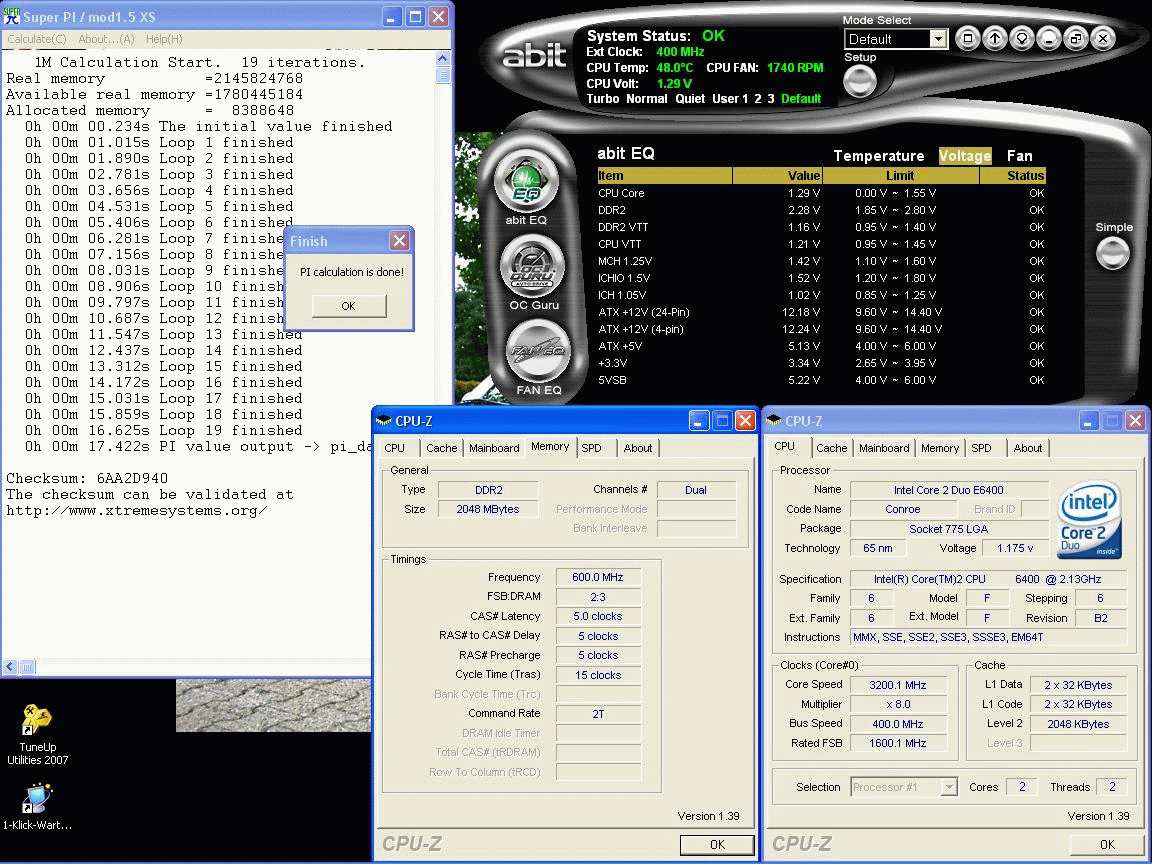Click the Memory CPU-Z window title icon
Viewport: 1152px width, 864px height.
(384, 421)
